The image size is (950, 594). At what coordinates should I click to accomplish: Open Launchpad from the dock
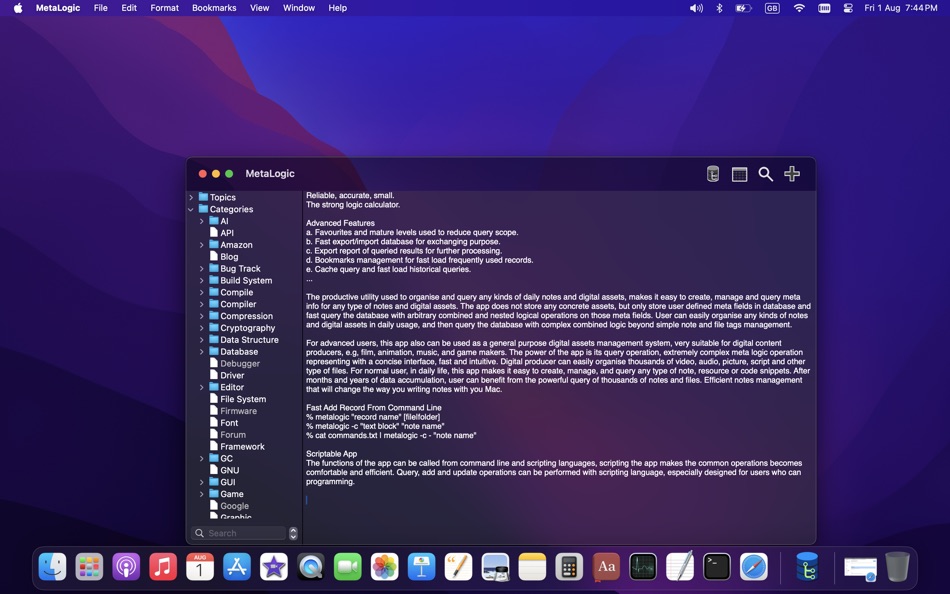click(89, 567)
